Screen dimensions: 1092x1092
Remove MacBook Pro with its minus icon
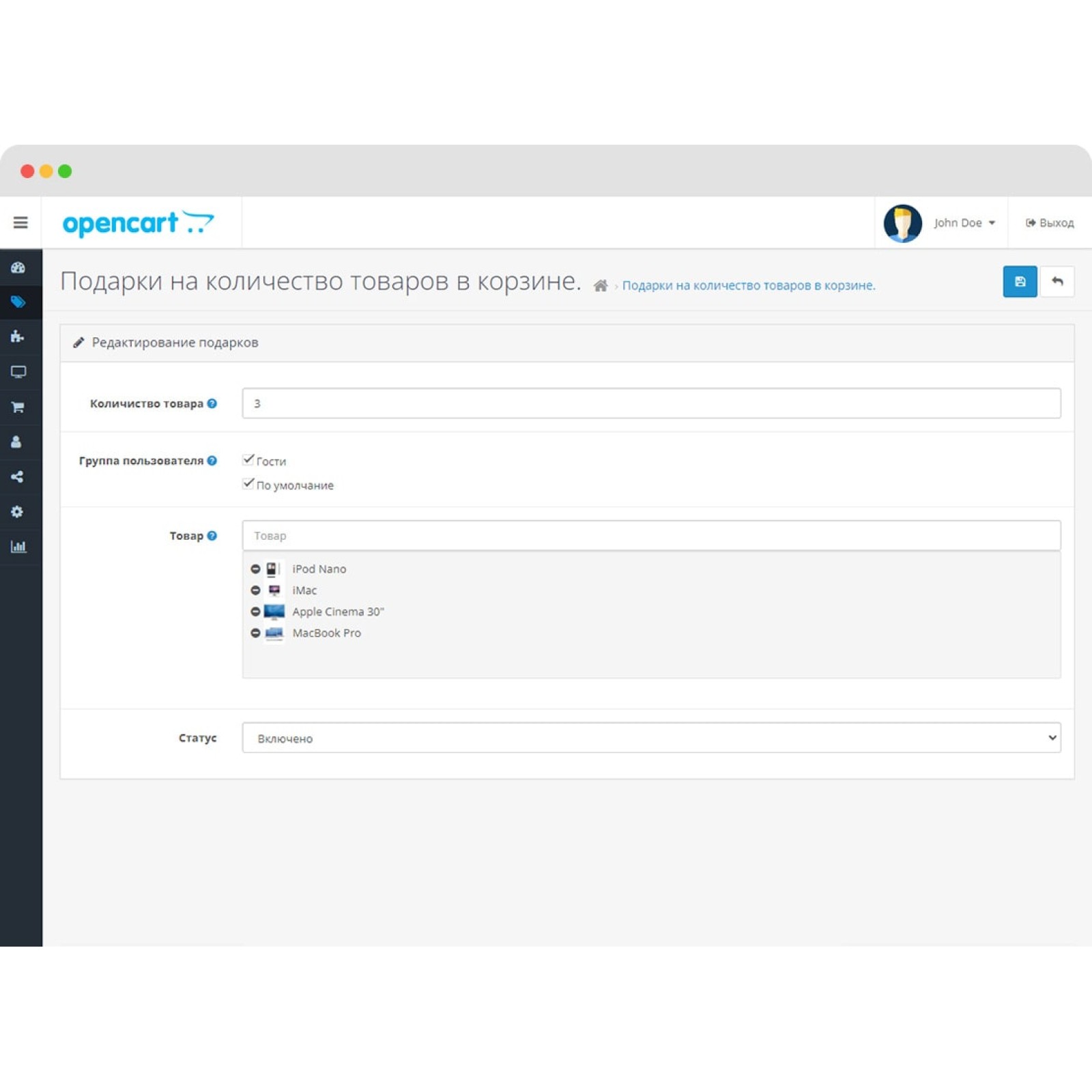(x=255, y=633)
